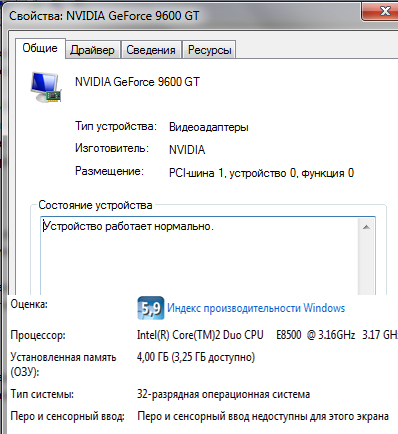Screen dimensions: 398x434
Task: Open Индекс производительности Windows link
Action: click(x=256, y=308)
